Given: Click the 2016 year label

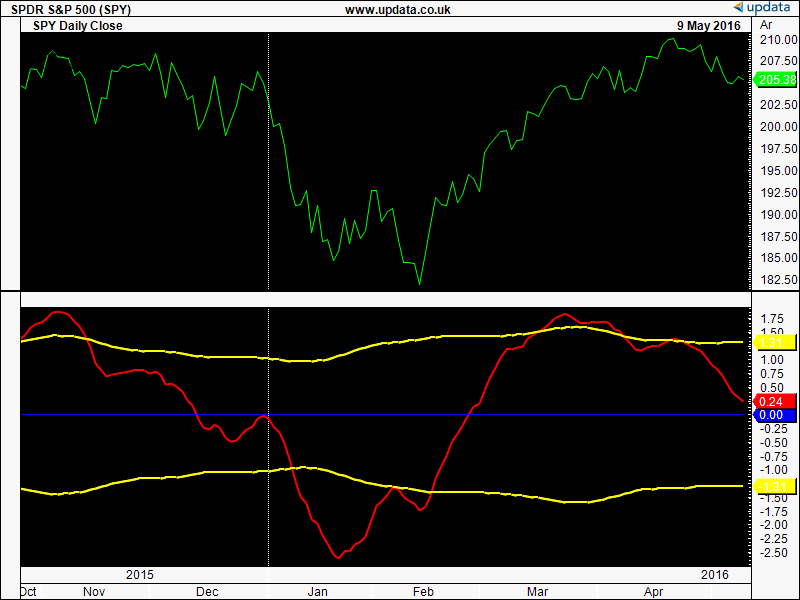Looking at the screenshot, I should (x=715, y=575).
